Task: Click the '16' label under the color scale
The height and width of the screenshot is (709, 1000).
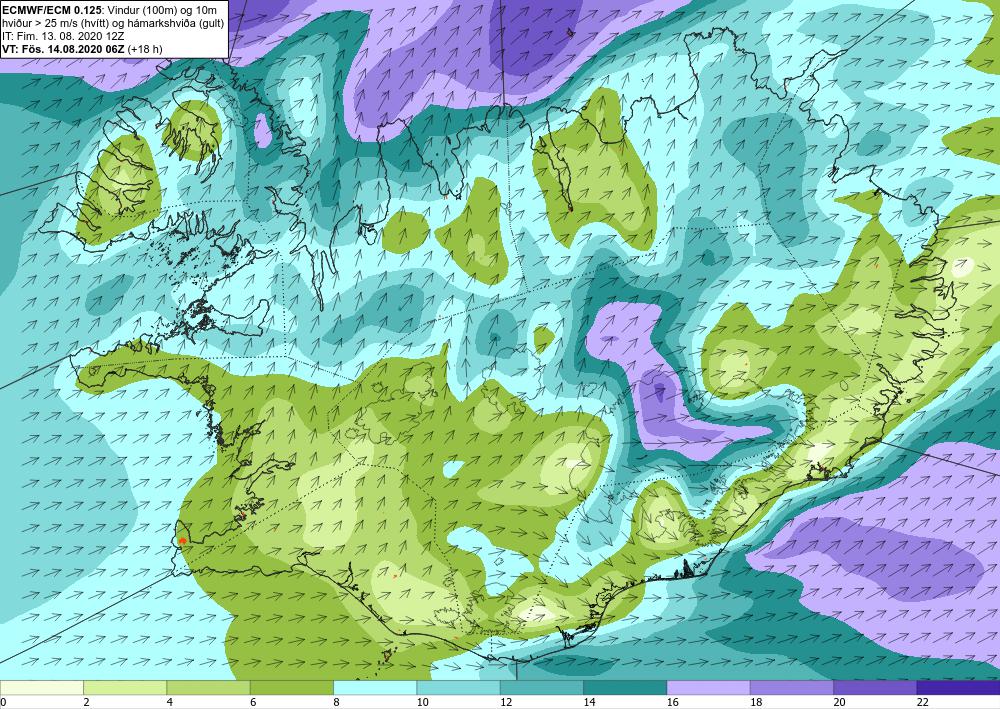Action: (672, 702)
